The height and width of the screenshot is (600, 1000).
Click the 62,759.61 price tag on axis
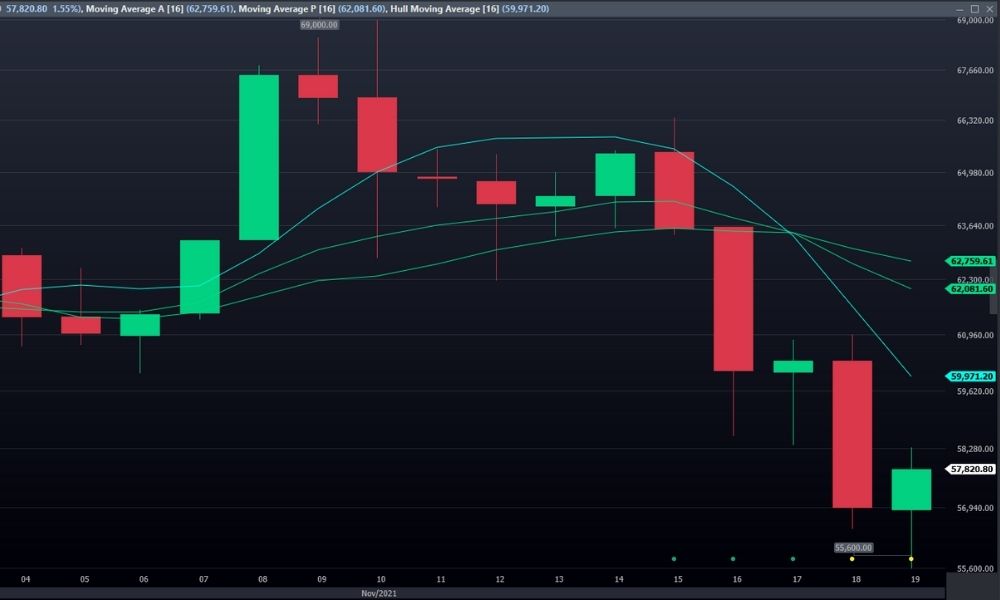pyautogui.click(x=970, y=261)
